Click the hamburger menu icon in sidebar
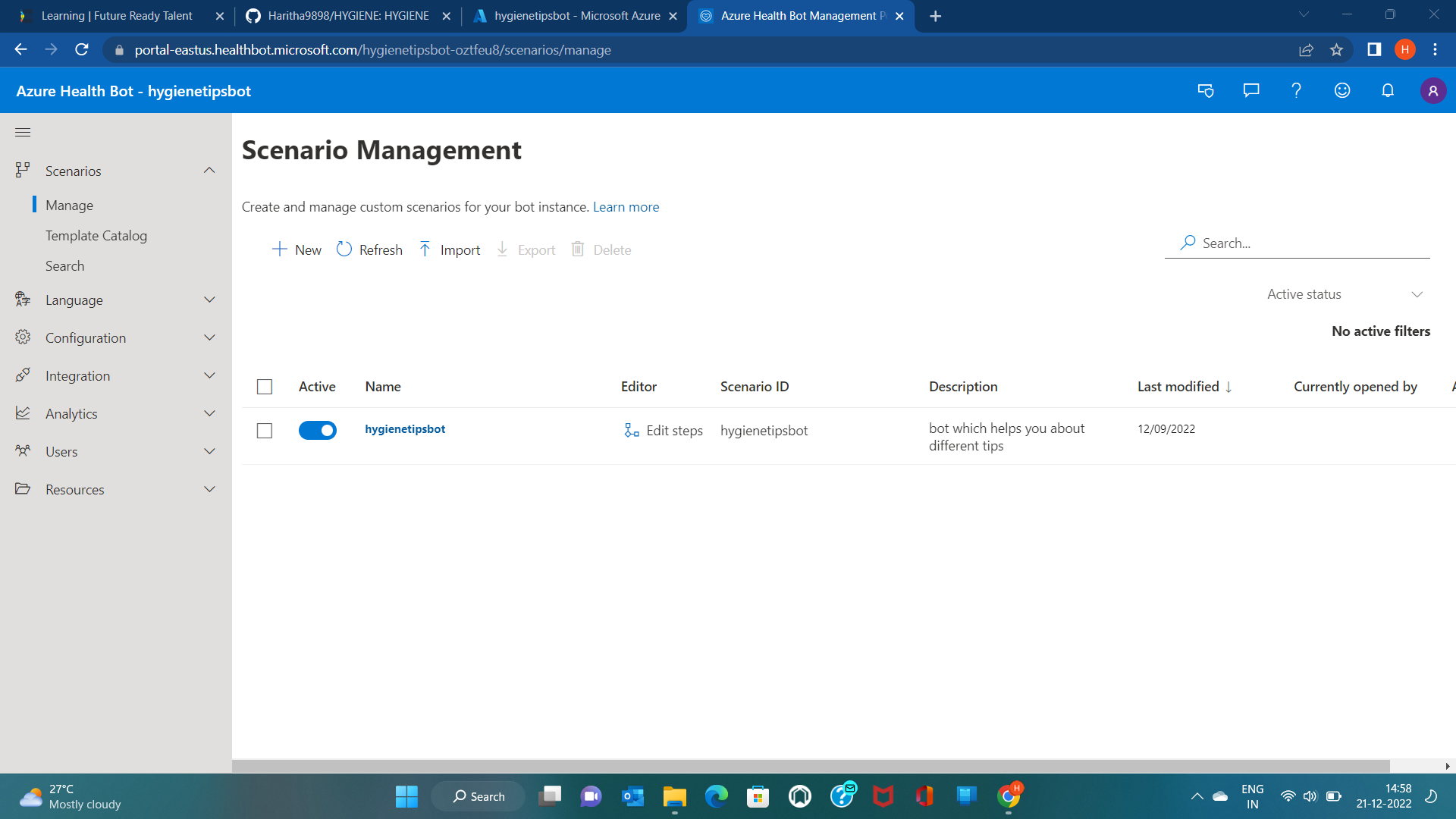The image size is (1456, 819). tap(23, 133)
